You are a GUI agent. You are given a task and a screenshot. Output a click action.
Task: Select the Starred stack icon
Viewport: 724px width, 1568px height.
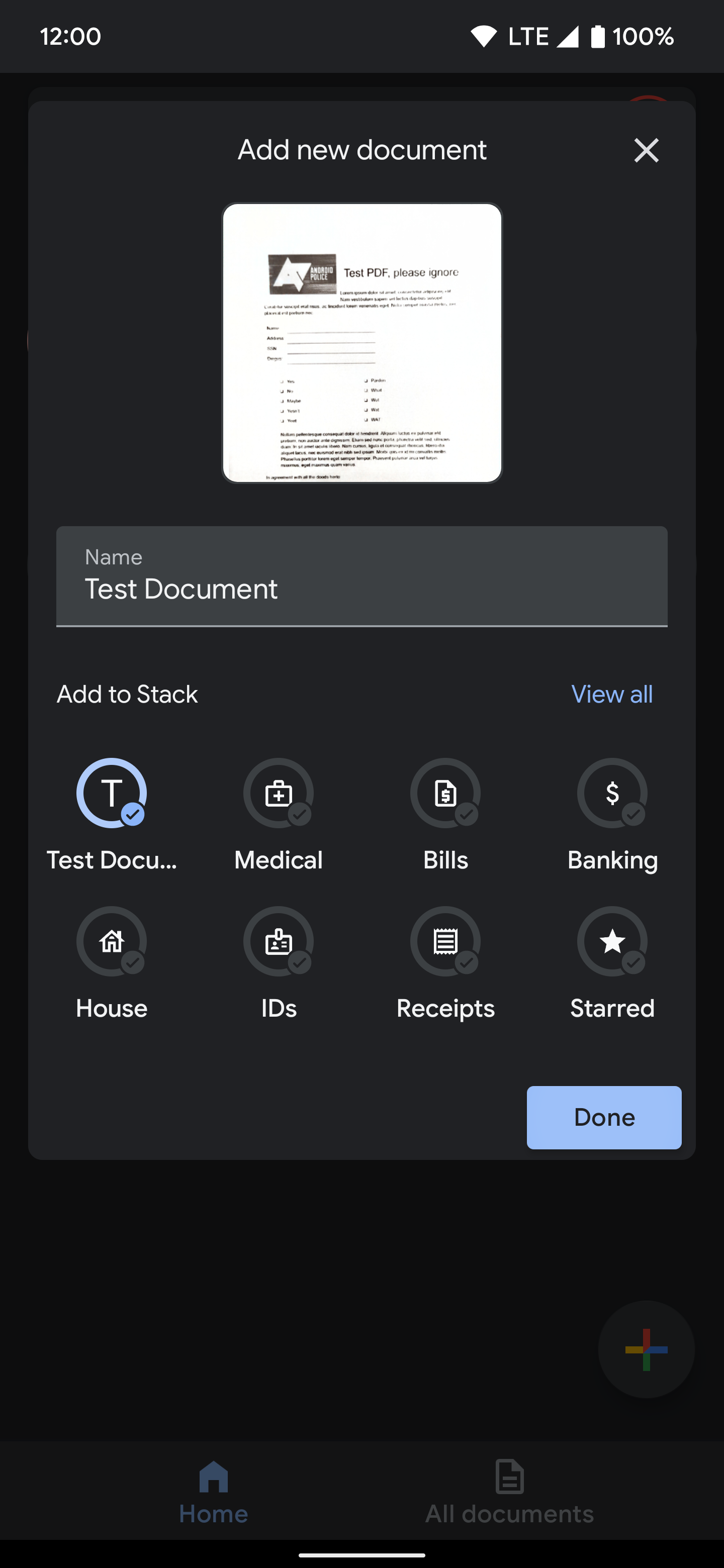pyautogui.click(x=612, y=942)
